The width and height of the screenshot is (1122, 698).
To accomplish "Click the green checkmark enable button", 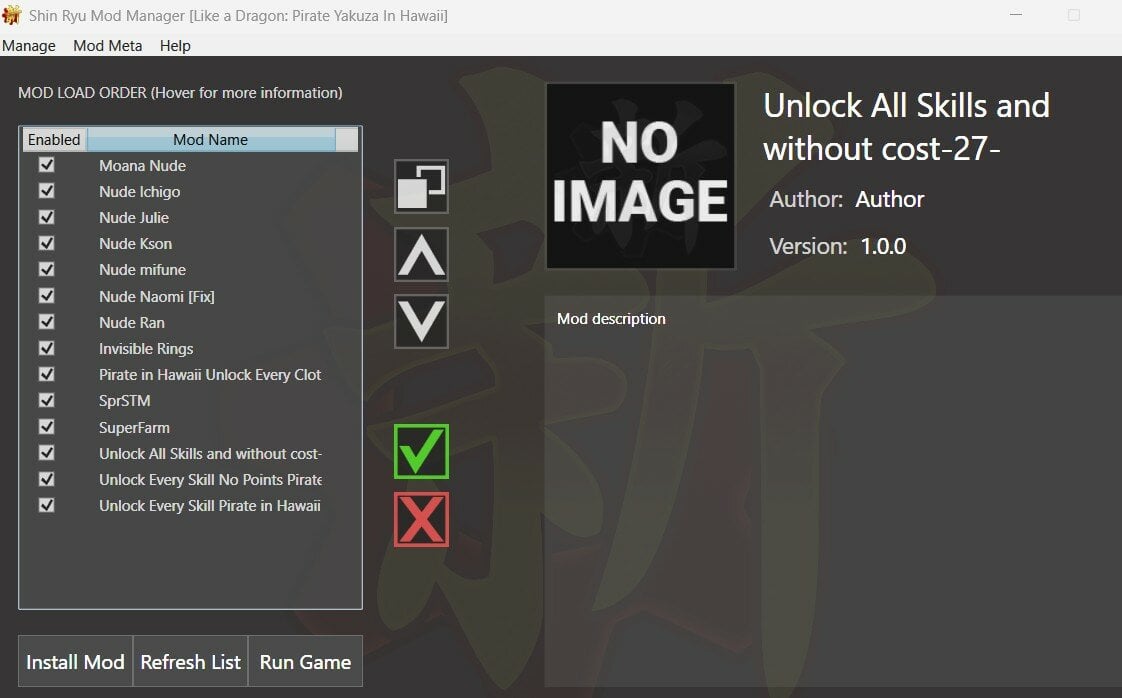I will tap(421, 452).
